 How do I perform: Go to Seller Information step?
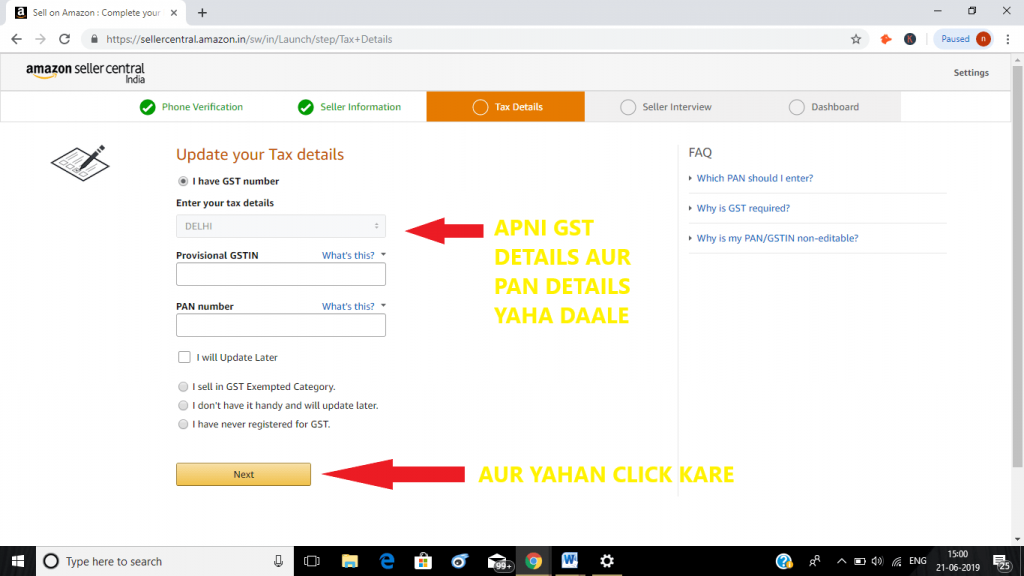point(349,107)
